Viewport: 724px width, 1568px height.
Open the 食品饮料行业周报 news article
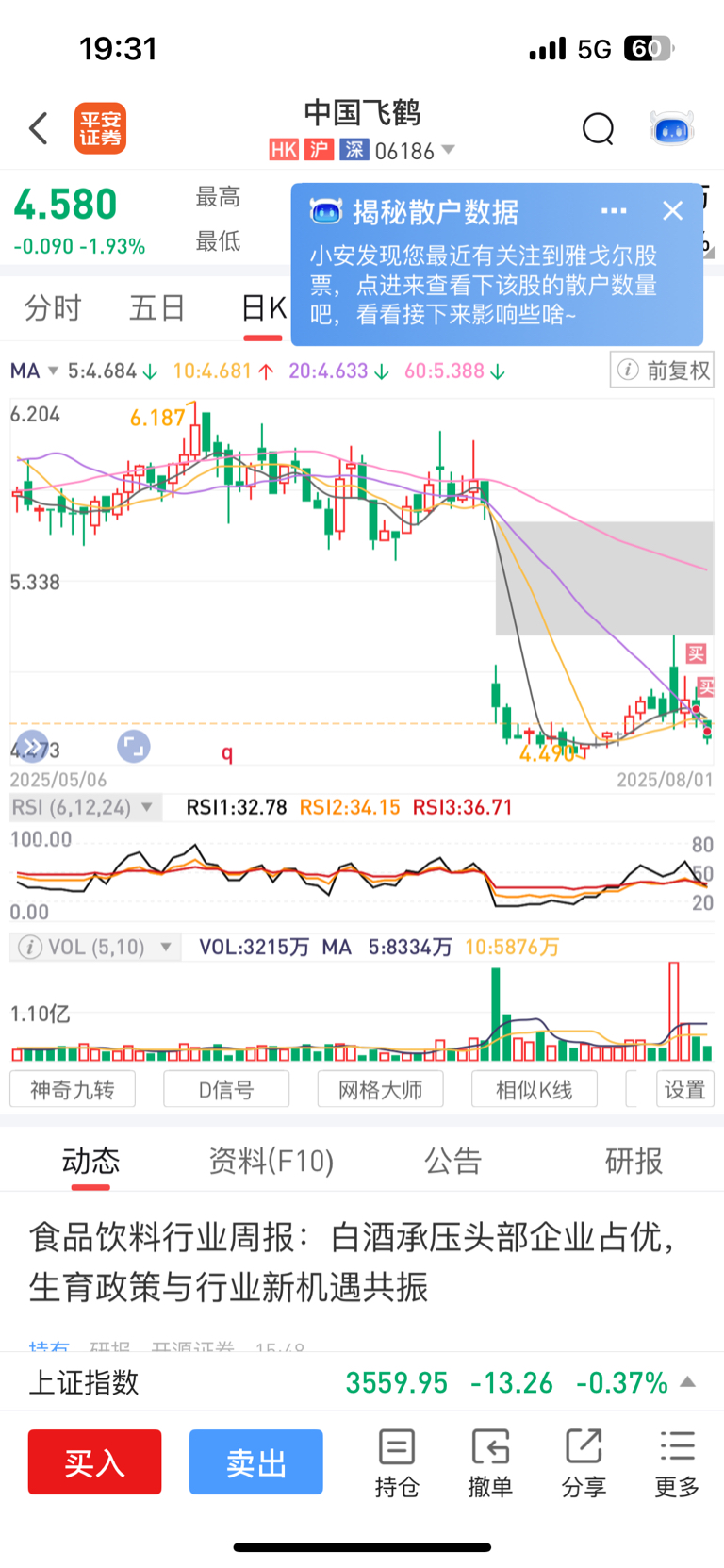coord(353,1262)
